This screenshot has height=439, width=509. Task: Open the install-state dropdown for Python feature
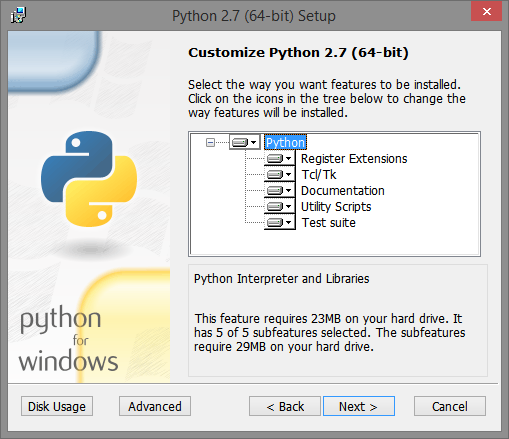(x=245, y=143)
